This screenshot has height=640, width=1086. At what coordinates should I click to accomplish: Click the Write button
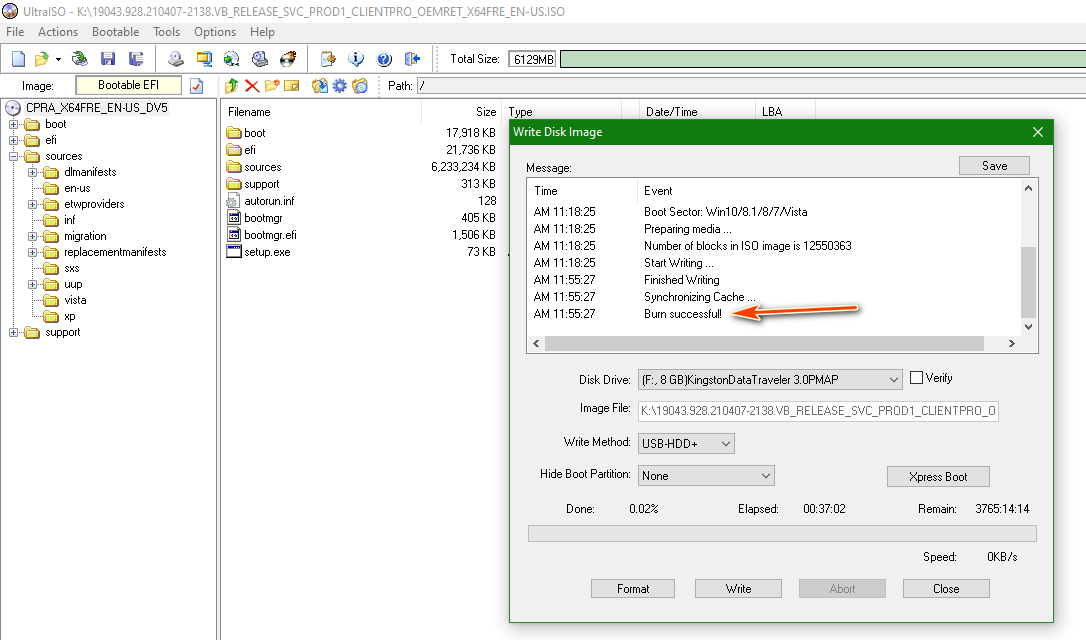click(x=738, y=589)
